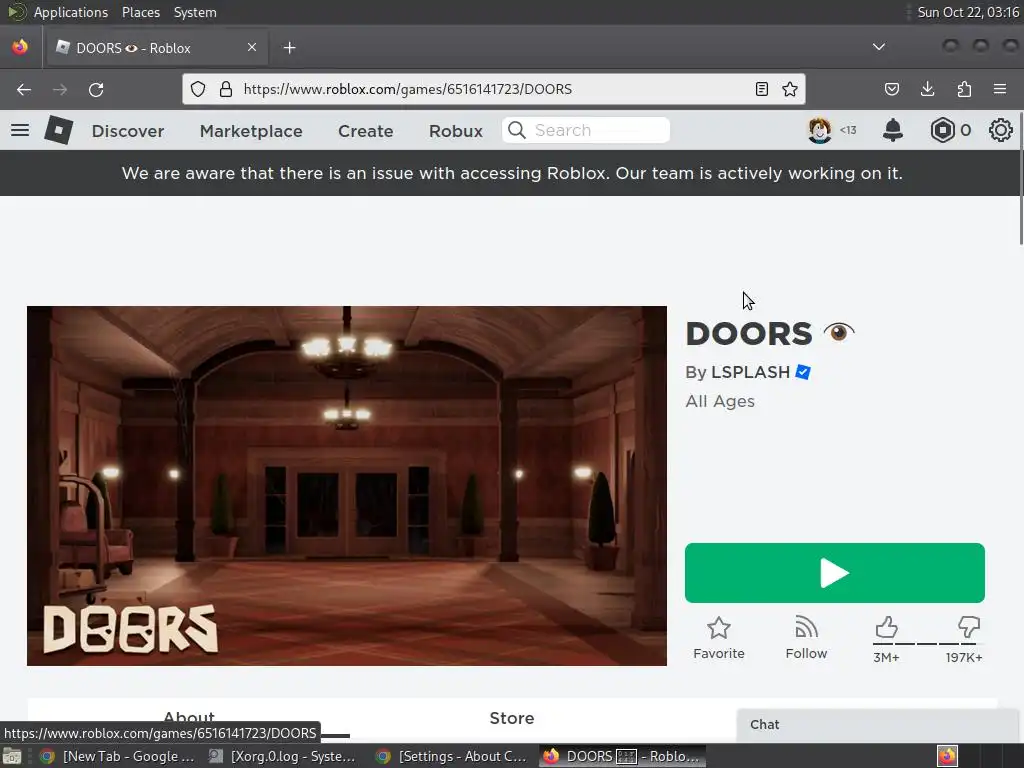This screenshot has height=768, width=1024.
Task: Open the Discover page
Action: [x=128, y=131]
